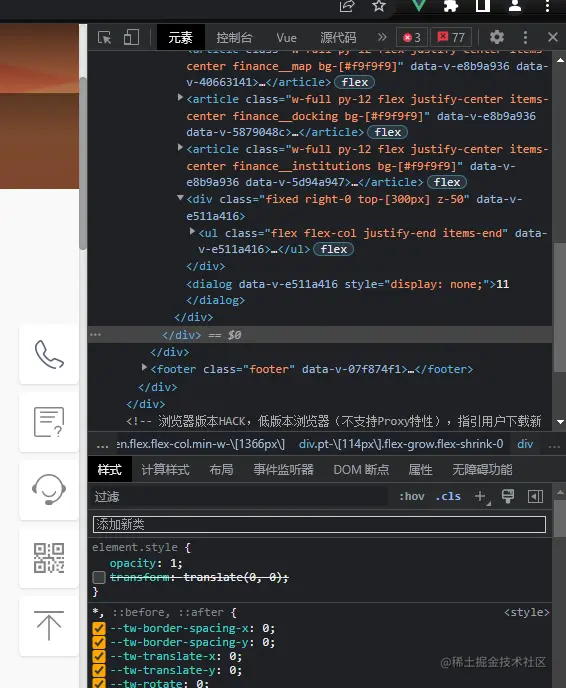
Task: Click elements panel scrollbar up arrow
Action: pos(560,61)
